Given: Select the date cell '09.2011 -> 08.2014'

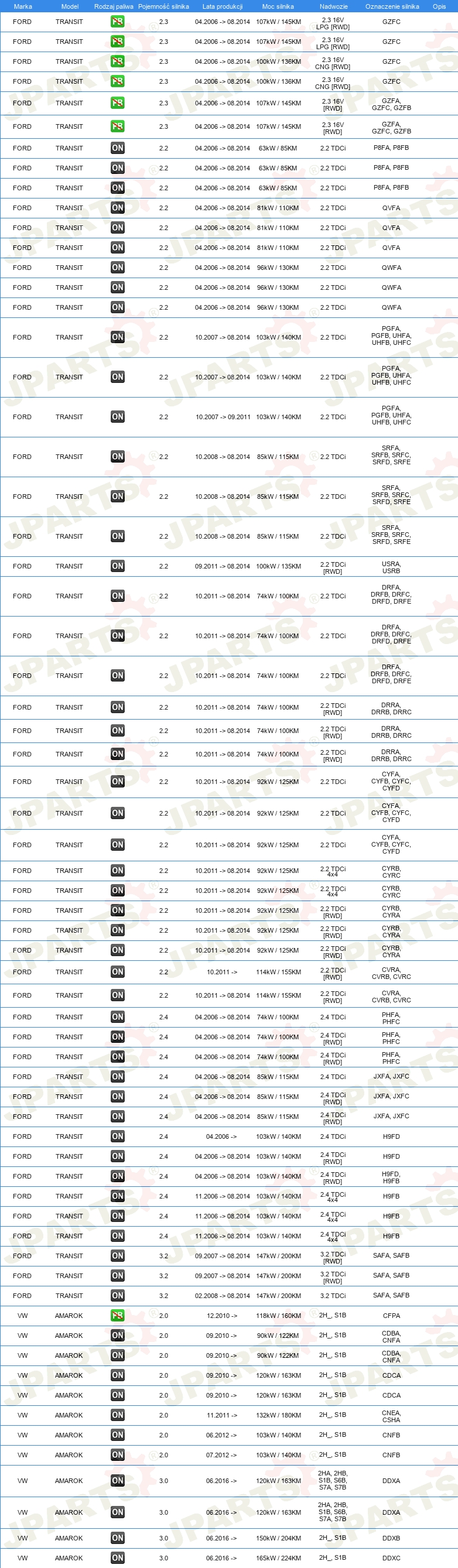Looking at the screenshot, I should point(223,566).
